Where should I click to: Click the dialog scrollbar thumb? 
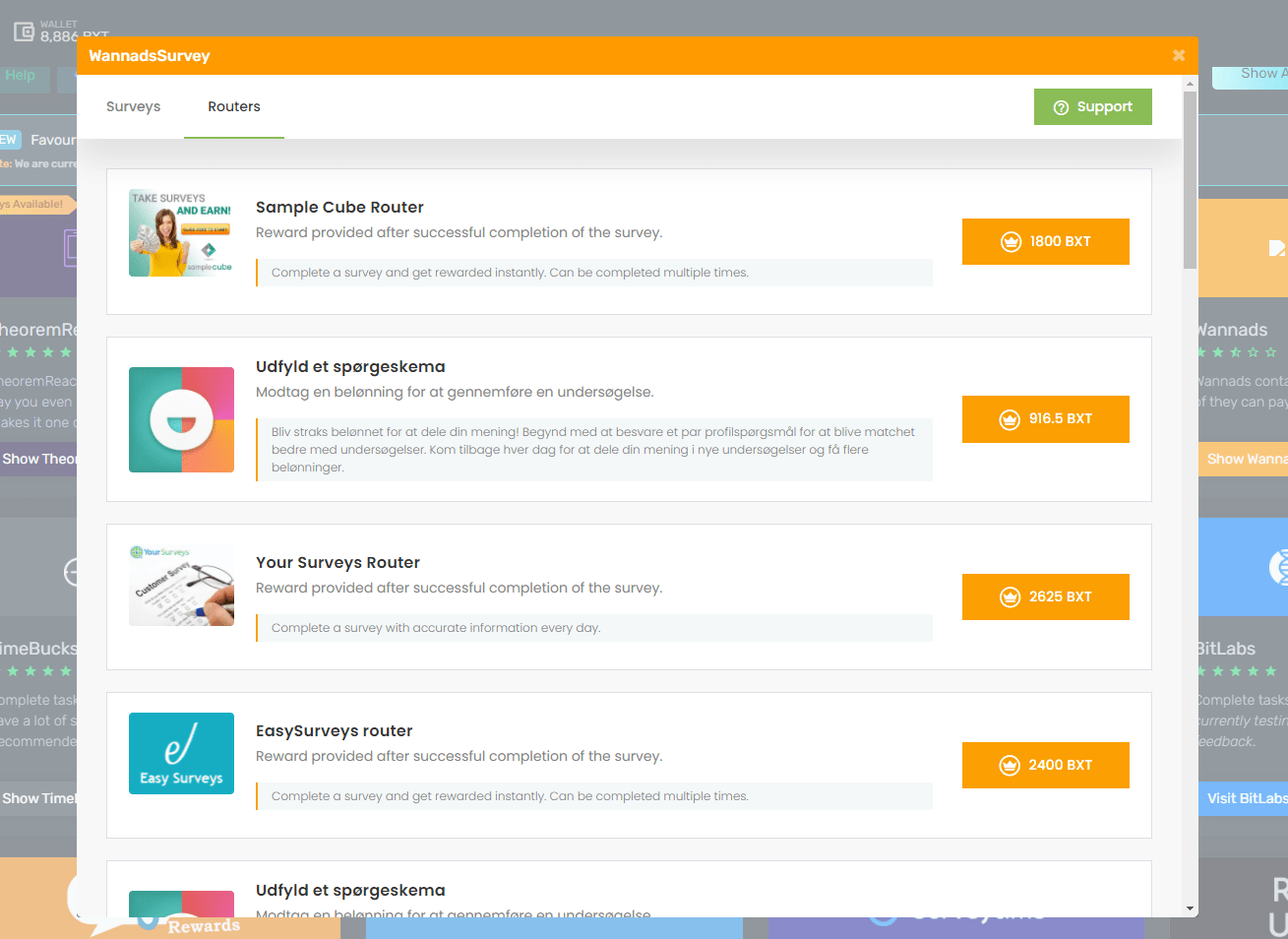(x=1190, y=180)
